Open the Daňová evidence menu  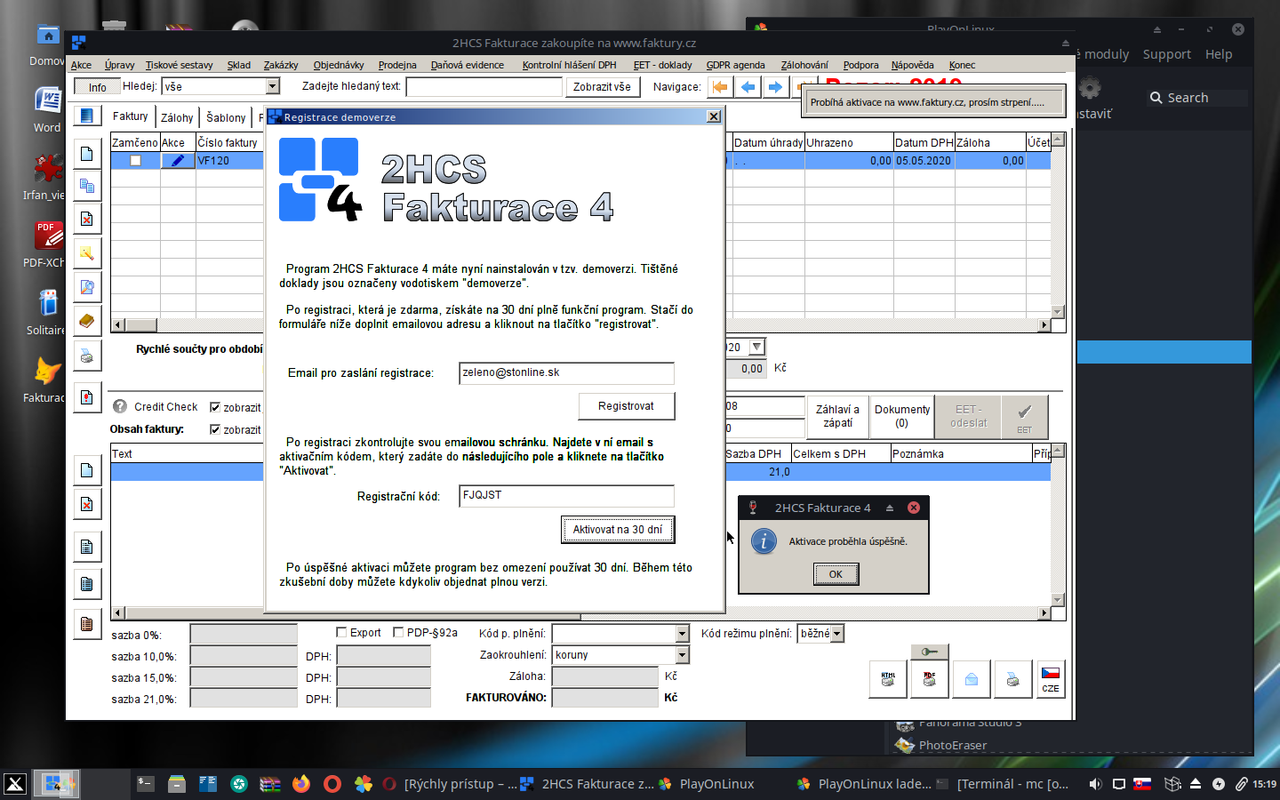tap(467, 65)
